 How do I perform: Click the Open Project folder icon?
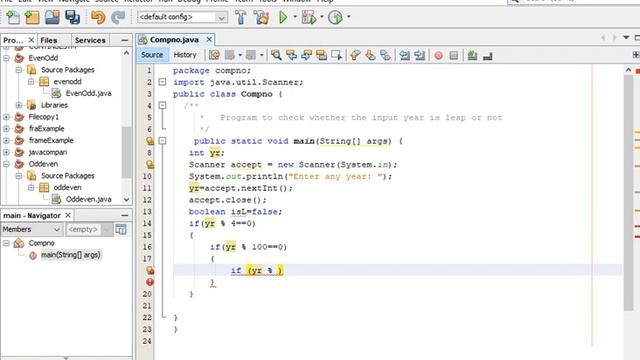click(52, 17)
